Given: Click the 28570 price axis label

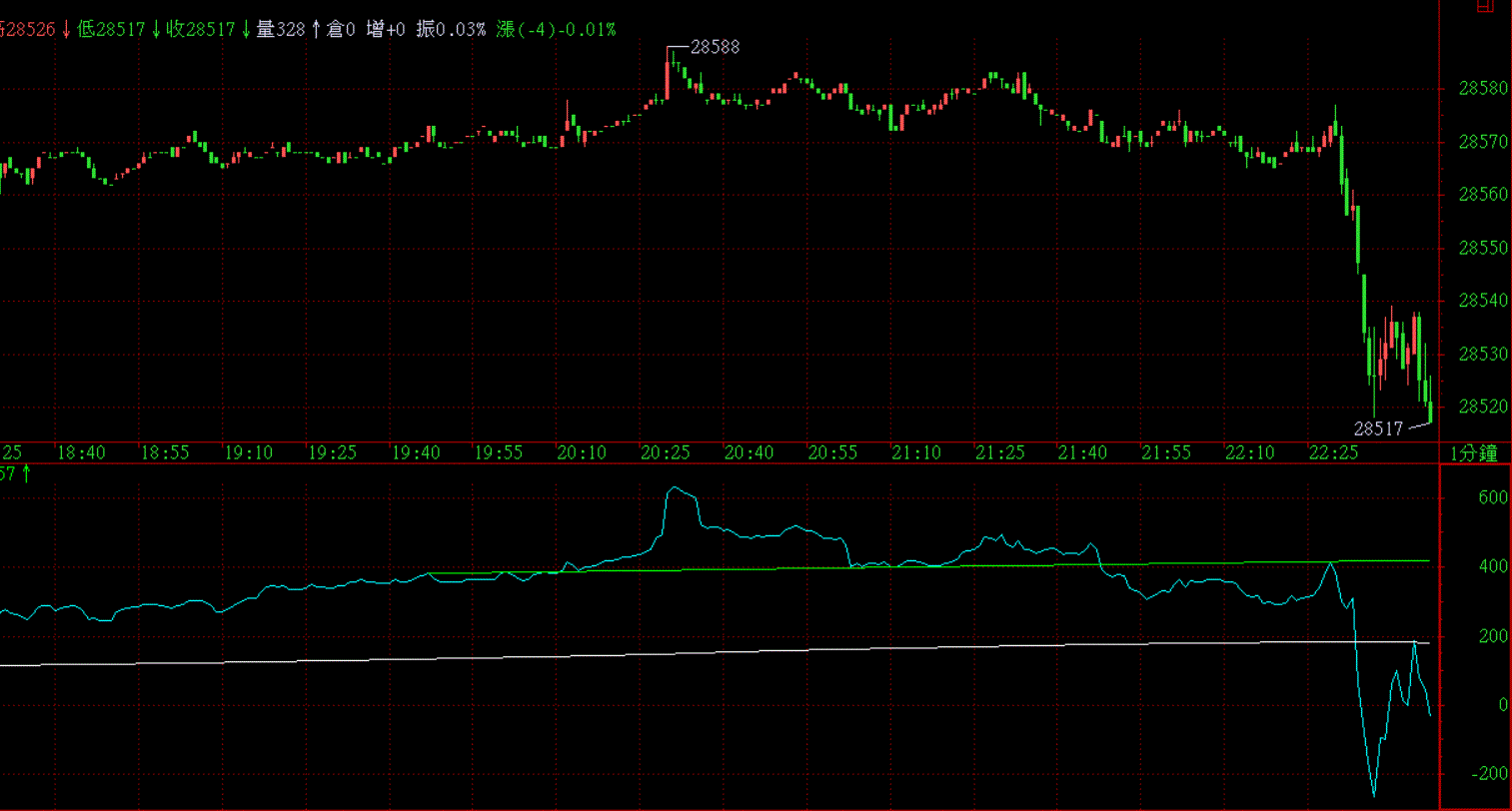Looking at the screenshot, I should (x=1483, y=142).
